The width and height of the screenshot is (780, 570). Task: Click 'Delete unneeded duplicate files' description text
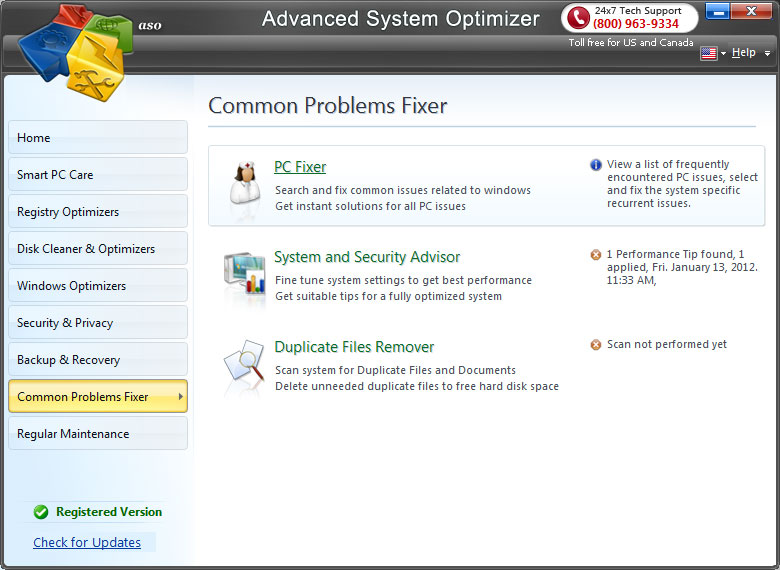tap(417, 386)
